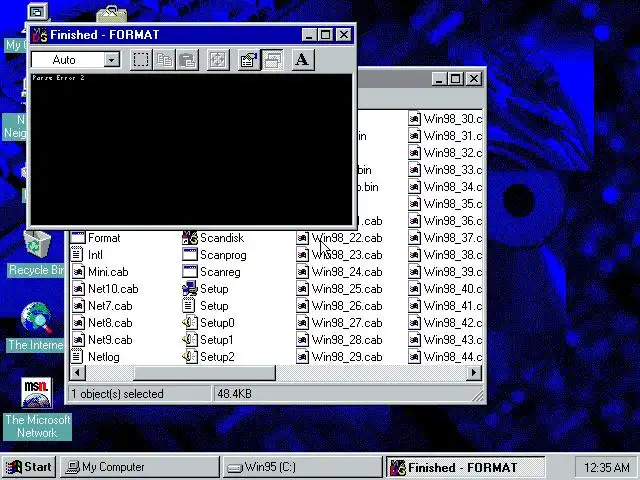Open the Auto font size dropdown
This screenshot has height=480, width=640.
111,60
